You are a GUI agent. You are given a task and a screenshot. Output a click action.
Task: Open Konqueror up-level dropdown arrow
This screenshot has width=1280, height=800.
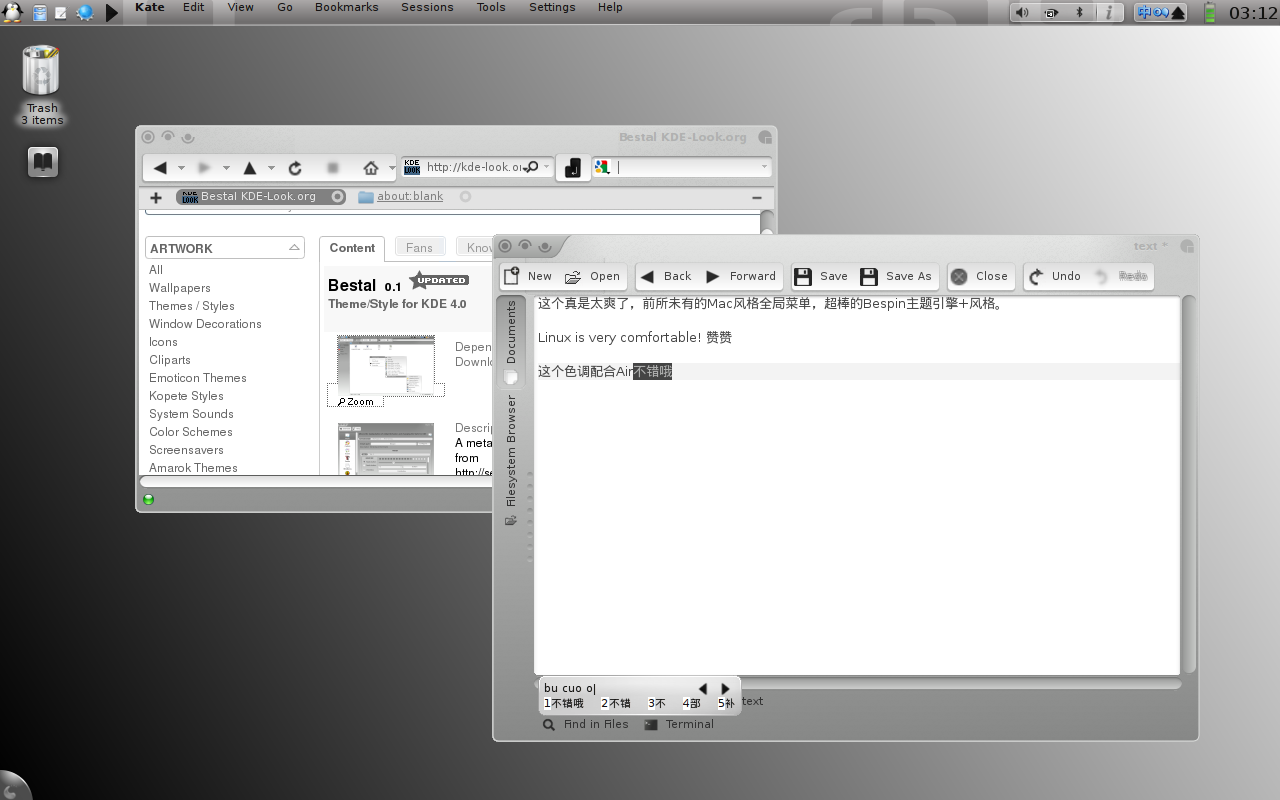271,168
